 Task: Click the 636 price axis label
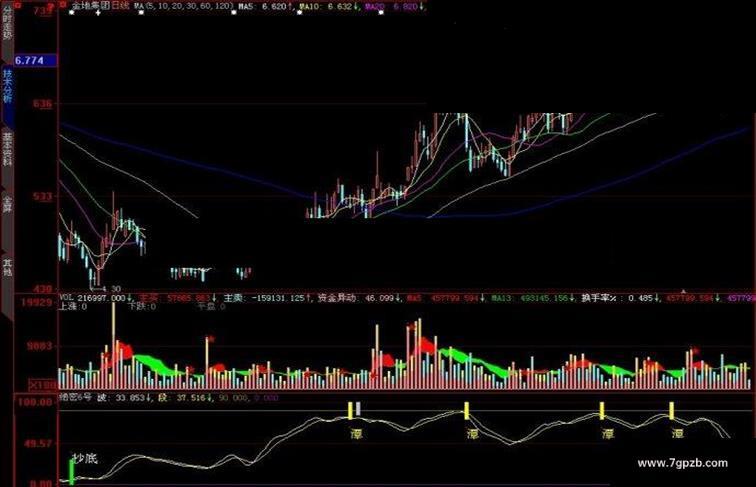pyautogui.click(x=42, y=104)
